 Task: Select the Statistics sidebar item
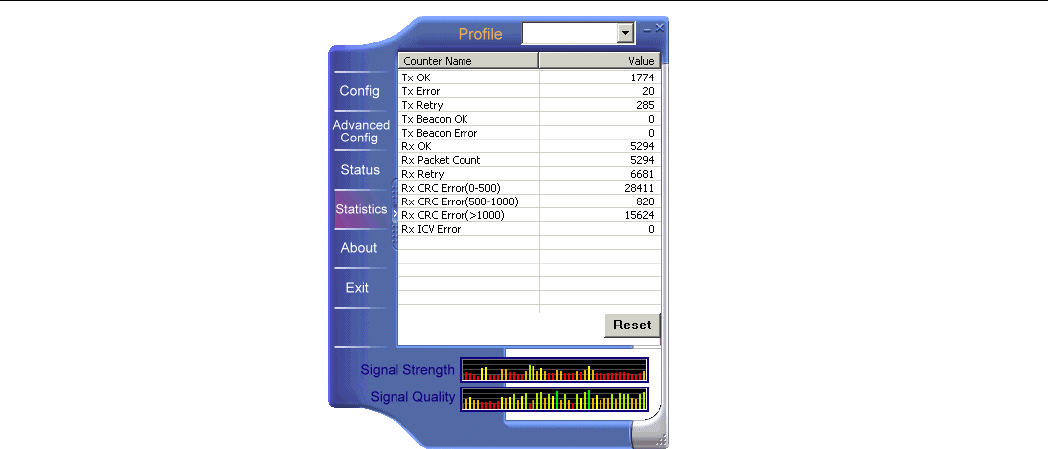click(362, 209)
